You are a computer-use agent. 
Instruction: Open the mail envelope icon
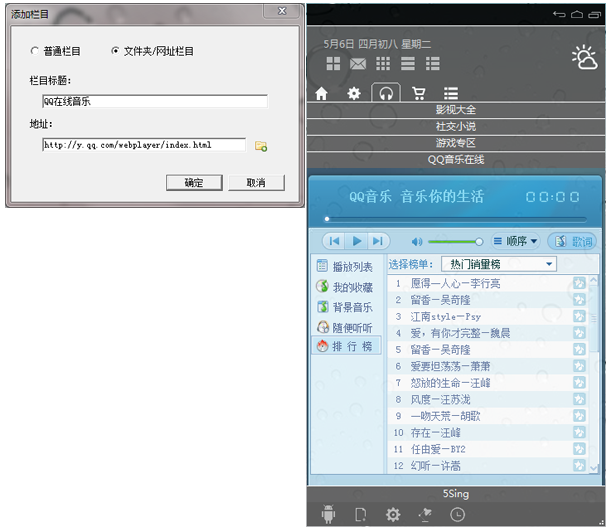[x=358, y=63]
